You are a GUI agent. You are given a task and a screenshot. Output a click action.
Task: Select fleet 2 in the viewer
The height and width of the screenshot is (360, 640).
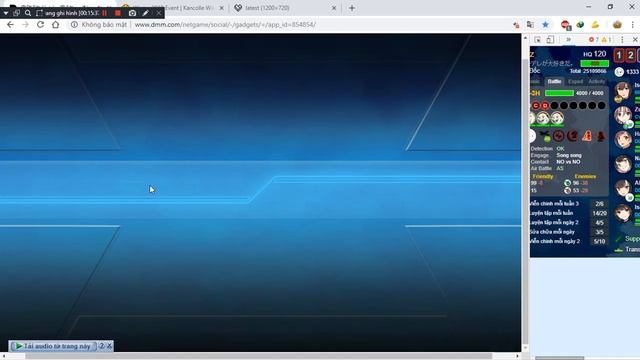click(631, 55)
